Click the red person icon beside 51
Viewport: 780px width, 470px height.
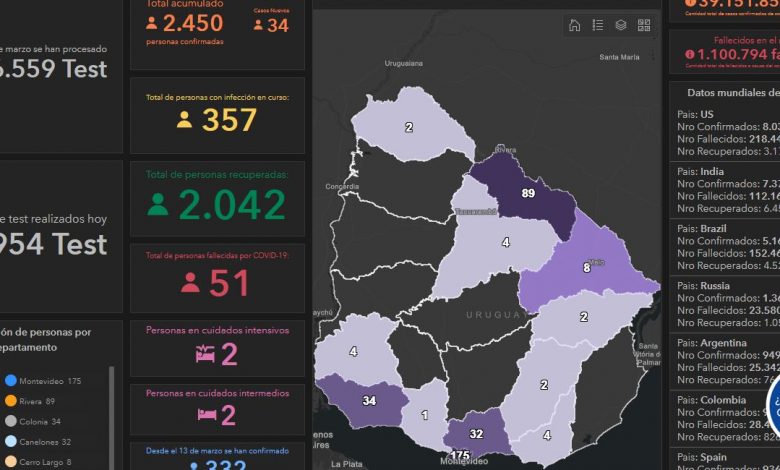coord(190,283)
